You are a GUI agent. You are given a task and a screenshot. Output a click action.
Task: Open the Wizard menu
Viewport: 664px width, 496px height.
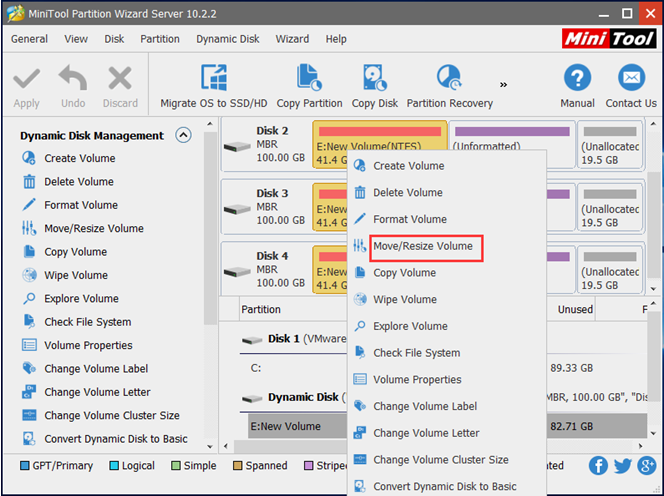(x=292, y=39)
